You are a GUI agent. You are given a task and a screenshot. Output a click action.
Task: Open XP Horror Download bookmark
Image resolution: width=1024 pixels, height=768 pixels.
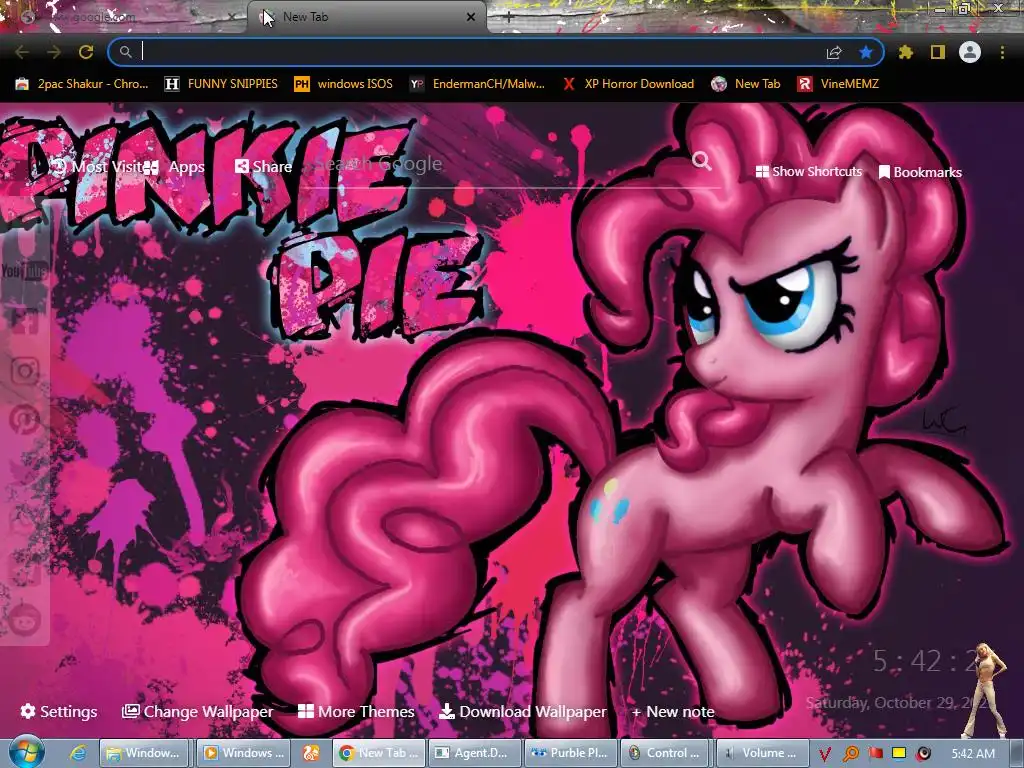point(628,84)
